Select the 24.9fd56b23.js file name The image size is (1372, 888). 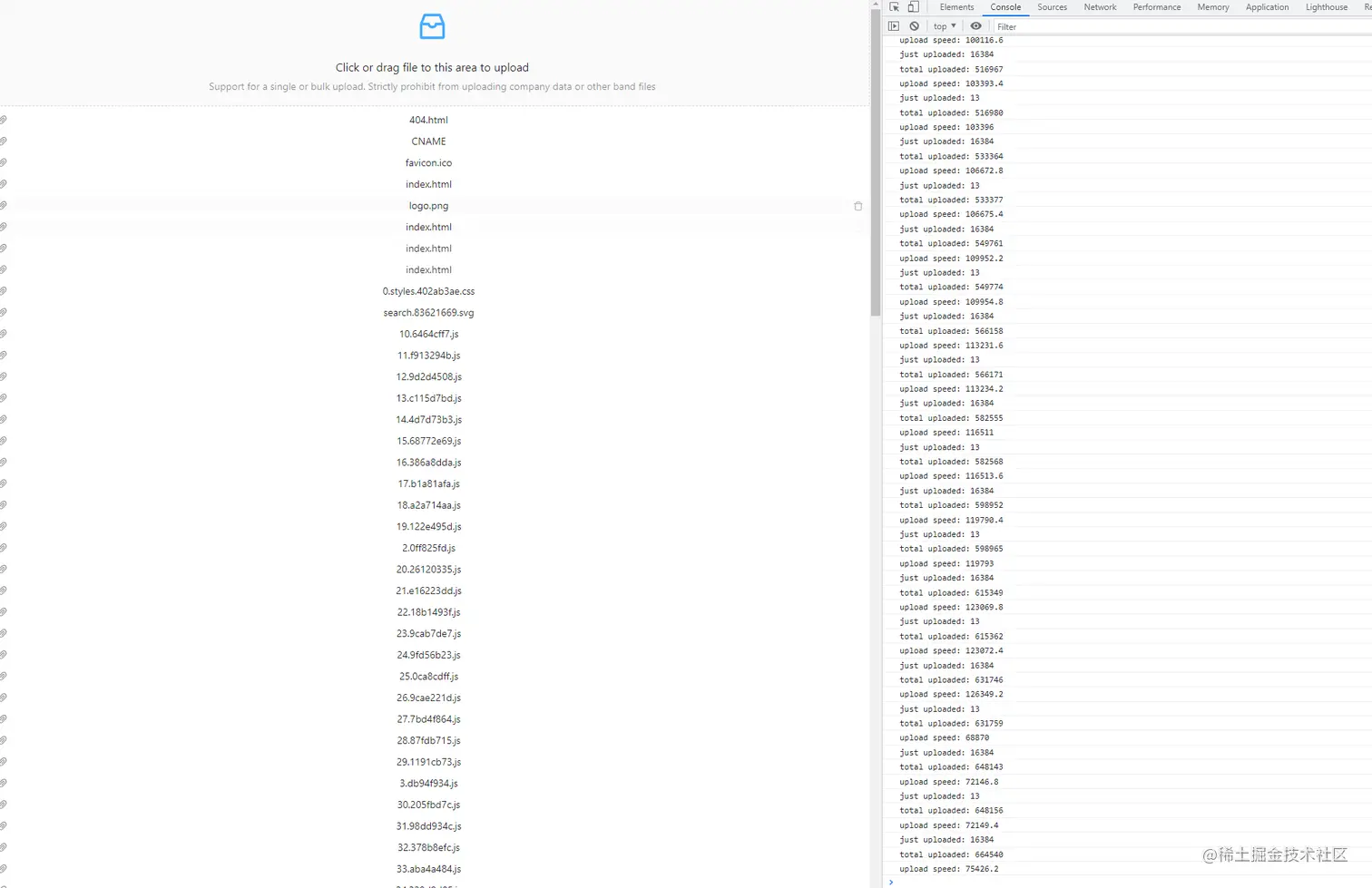tap(428, 655)
